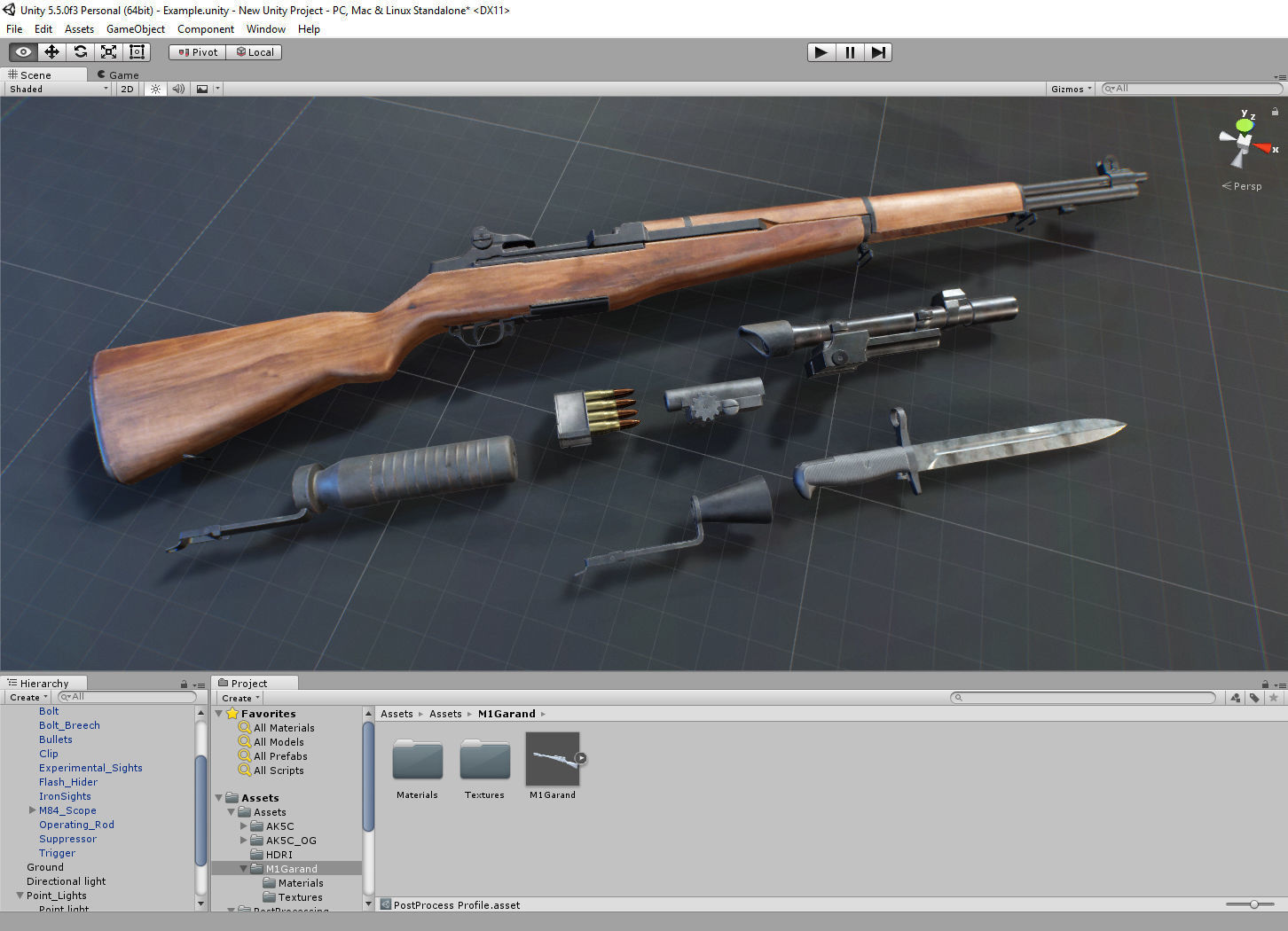Open the scene effects dropdown arrow
The image size is (1288, 931).
click(x=217, y=89)
